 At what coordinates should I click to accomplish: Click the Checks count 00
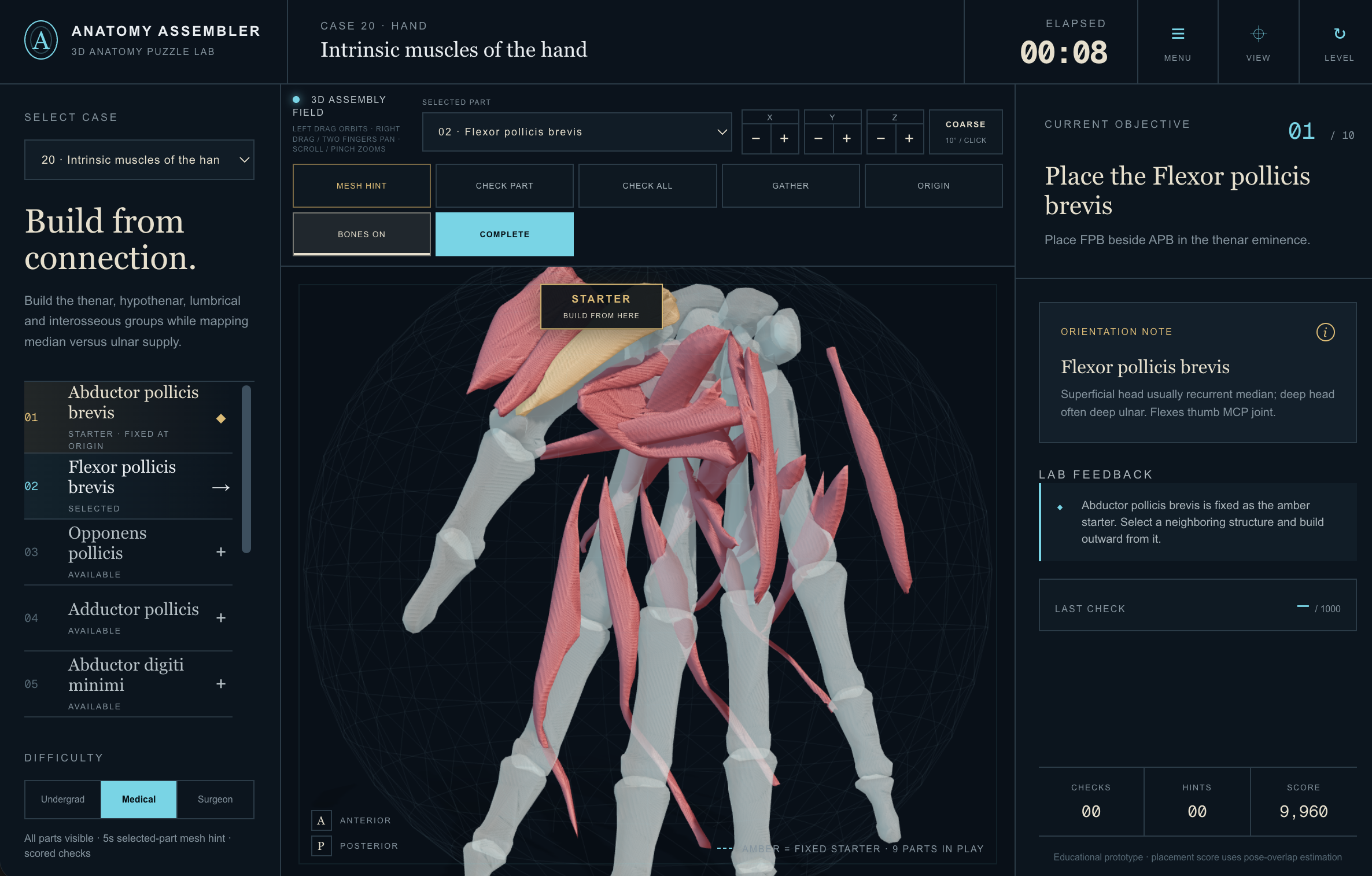(1091, 811)
